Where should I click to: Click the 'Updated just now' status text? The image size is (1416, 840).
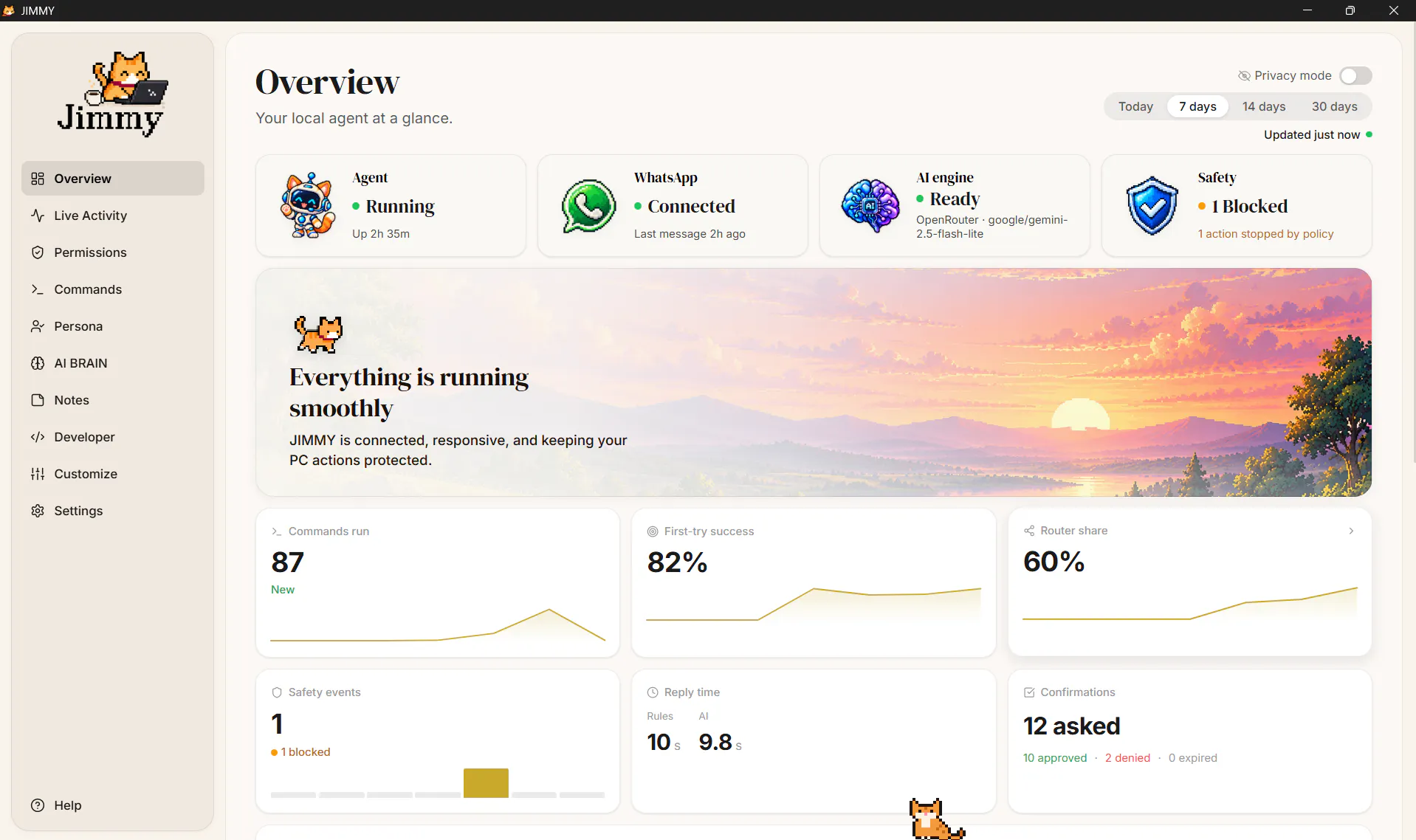click(1311, 135)
